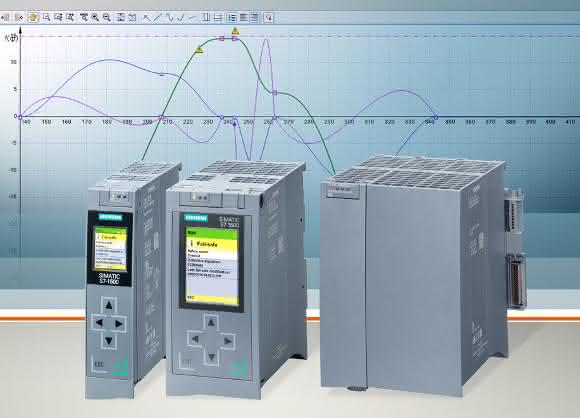This screenshot has height=418, width=580.
Task: Select the arrow pointer tool
Action: coord(147,17)
